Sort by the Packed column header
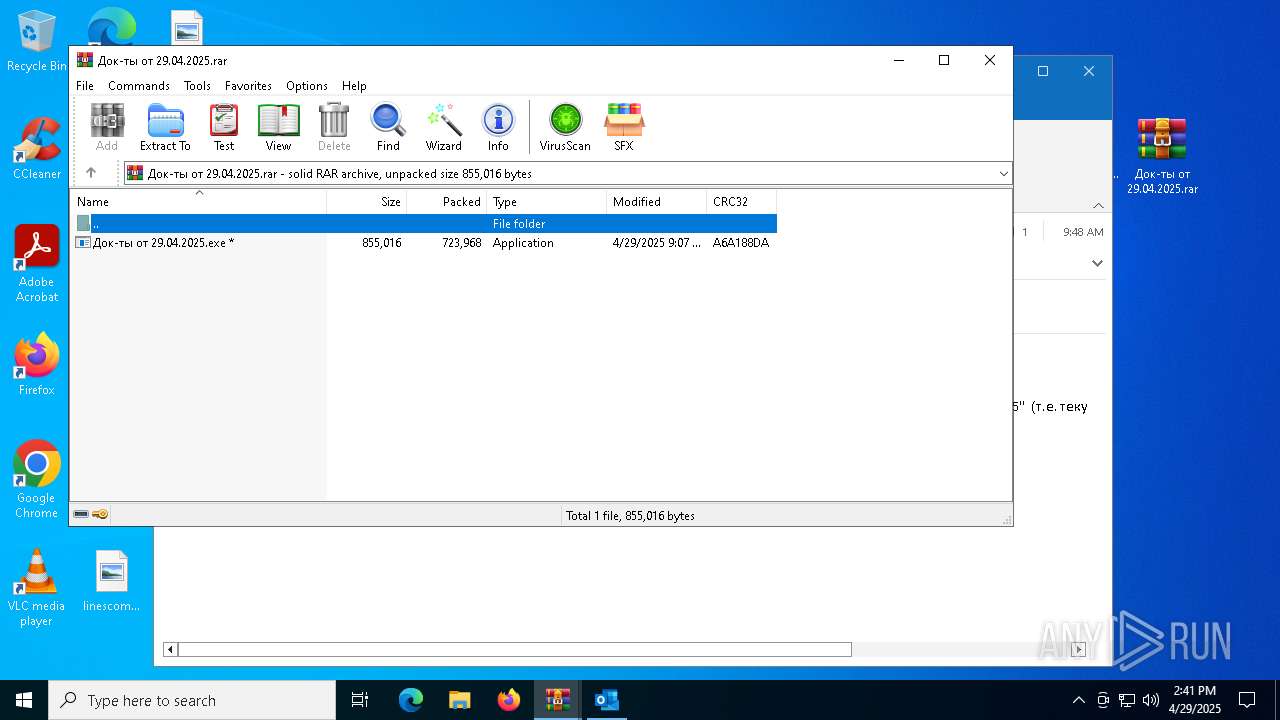Viewport: 1280px width, 720px height. click(447, 201)
